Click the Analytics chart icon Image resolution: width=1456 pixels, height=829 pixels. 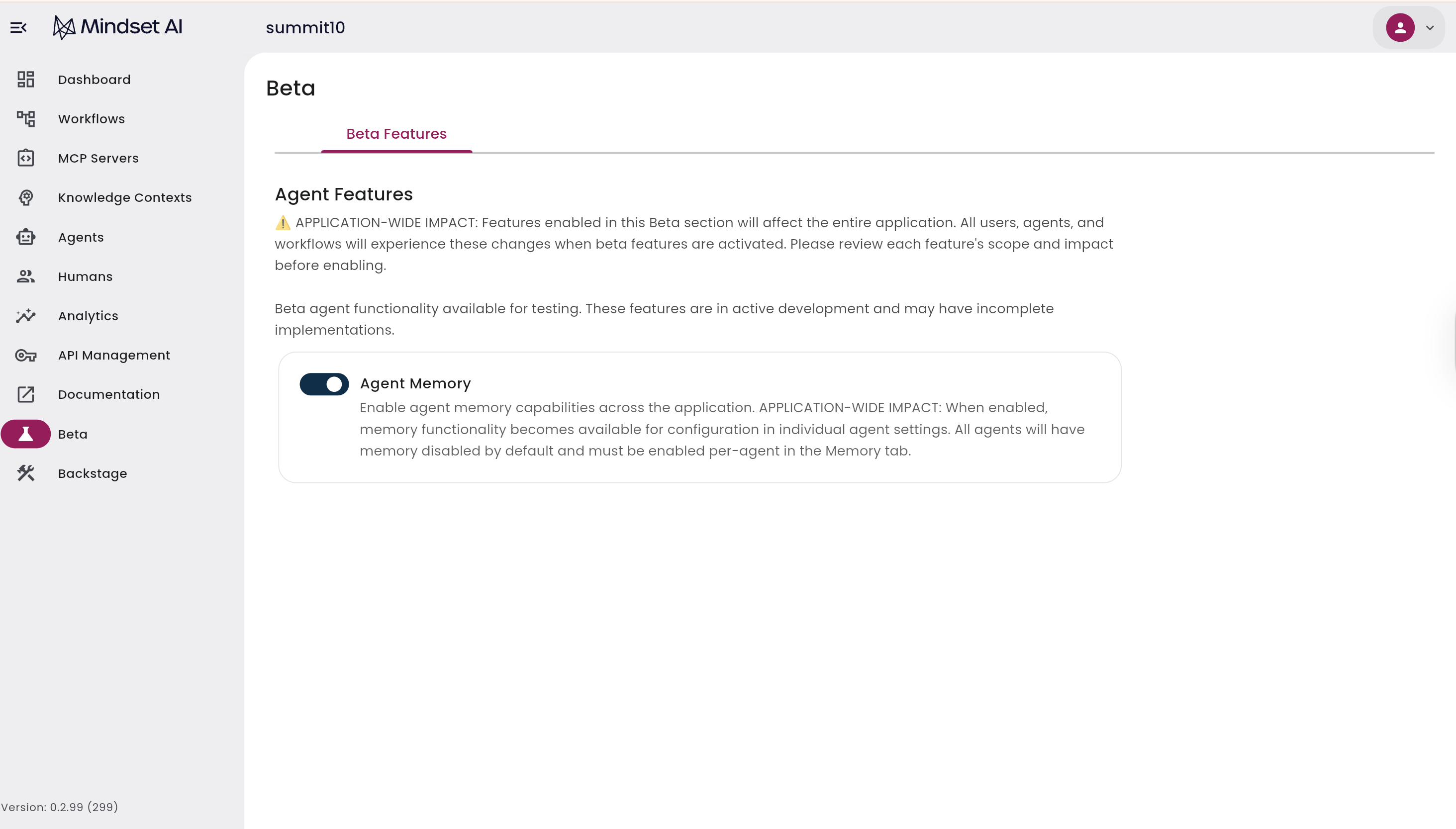(x=26, y=315)
